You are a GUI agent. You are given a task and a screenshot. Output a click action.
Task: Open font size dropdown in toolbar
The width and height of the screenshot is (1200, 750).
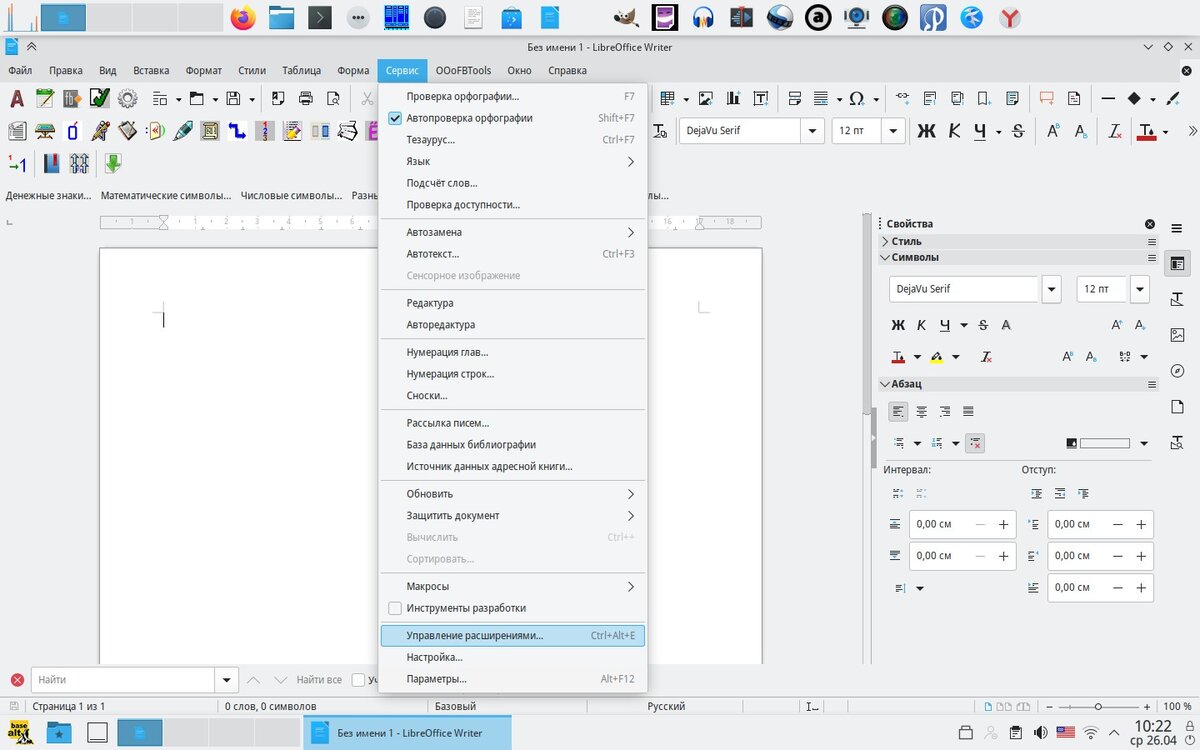(x=894, y=131)
